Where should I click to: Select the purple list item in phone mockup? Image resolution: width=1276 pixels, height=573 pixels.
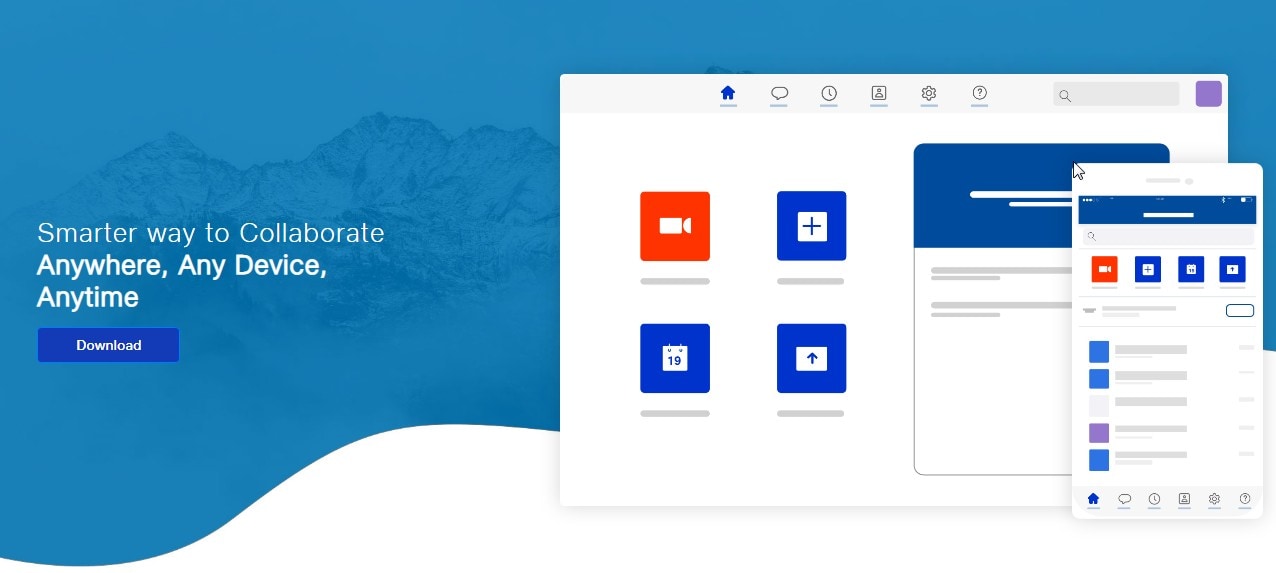coord(1099,433)
